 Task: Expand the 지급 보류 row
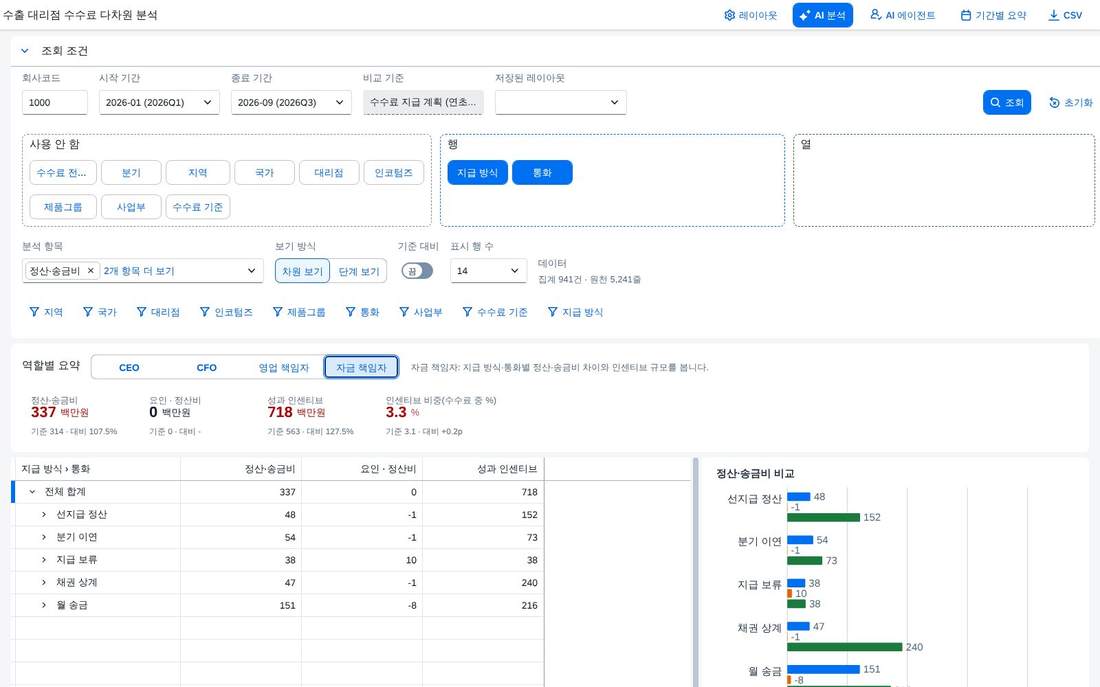tap(43, 560)
